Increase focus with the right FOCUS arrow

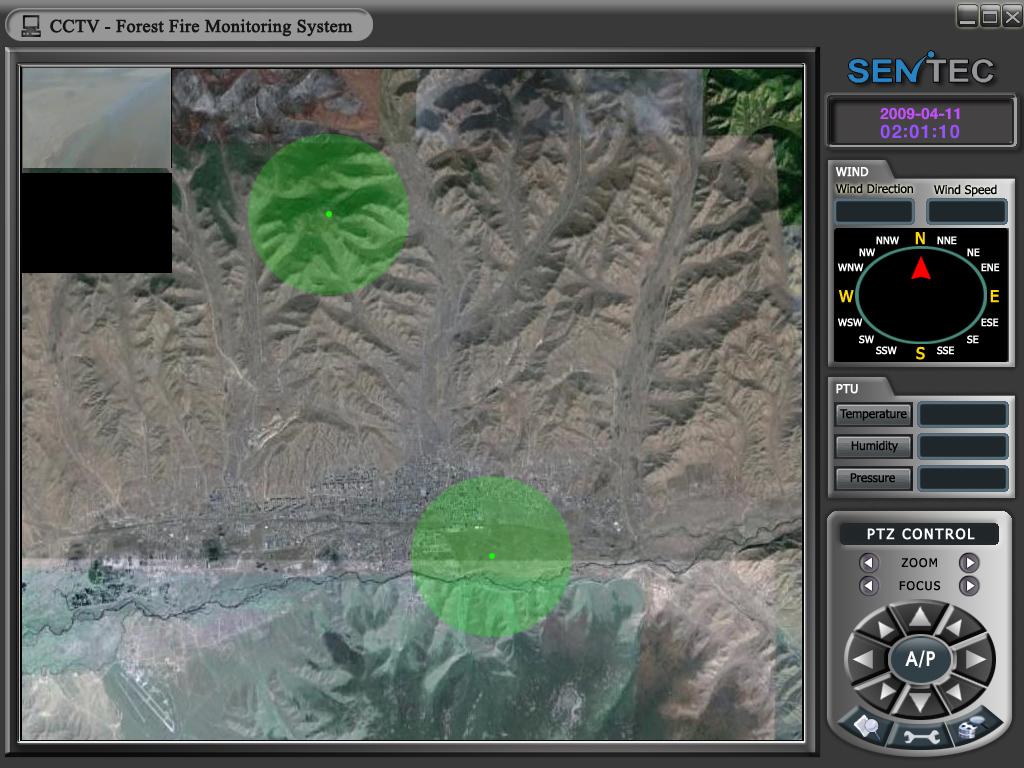pyautogui.click(x=969, y=586)
